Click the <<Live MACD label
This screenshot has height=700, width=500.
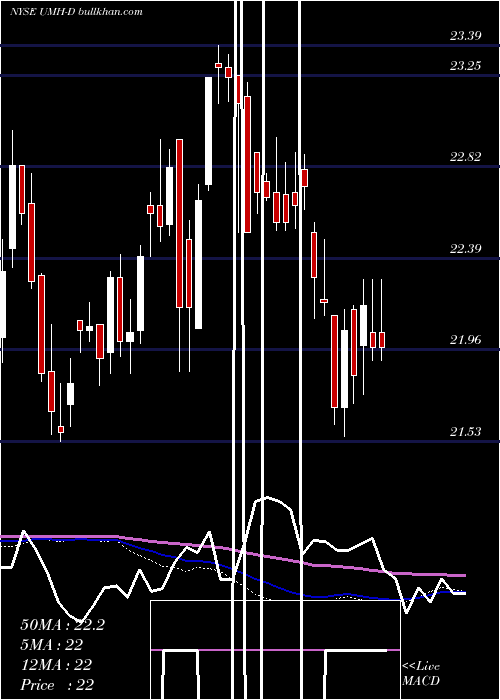coord(421,674)
